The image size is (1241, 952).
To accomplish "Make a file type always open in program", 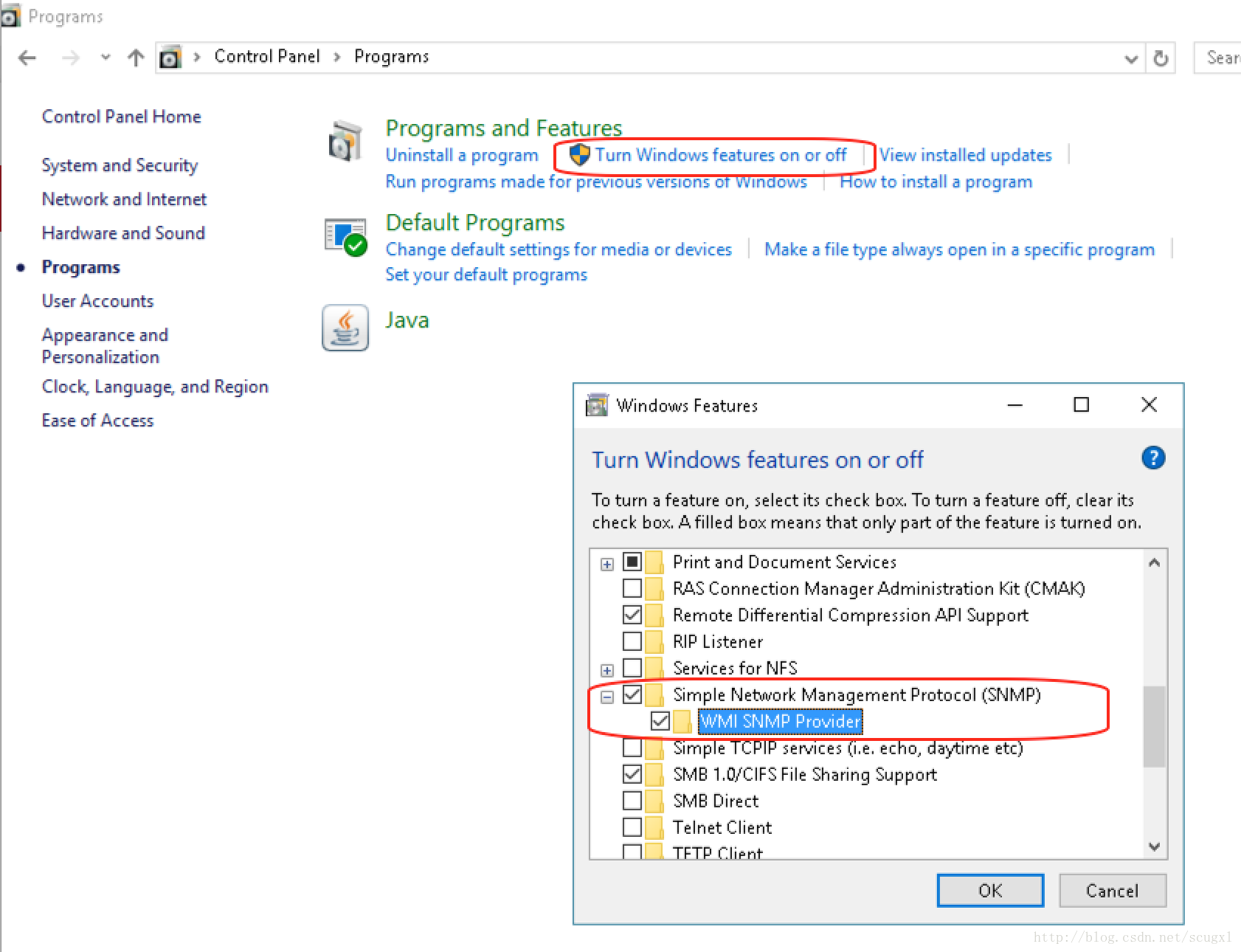I will click(959, 249).
